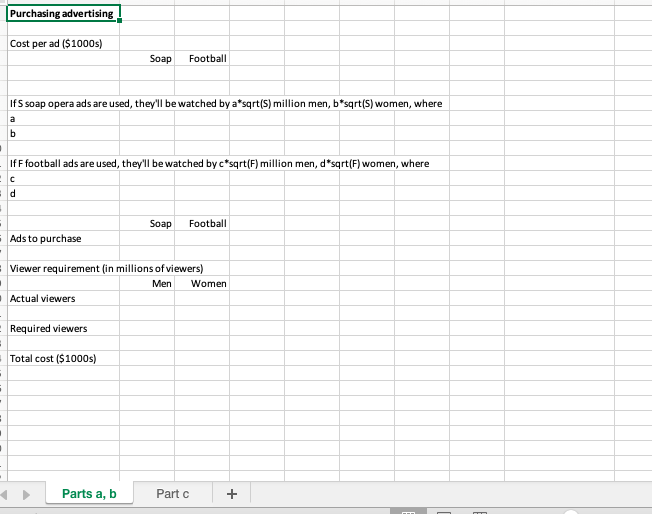Select the cell labeled c
This screenshot has width=652, height=514.
(63, 178)
